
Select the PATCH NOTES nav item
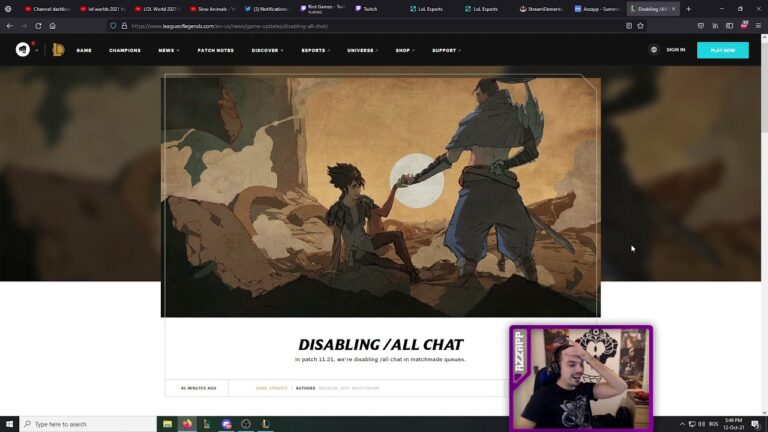[x=216, y=50]
